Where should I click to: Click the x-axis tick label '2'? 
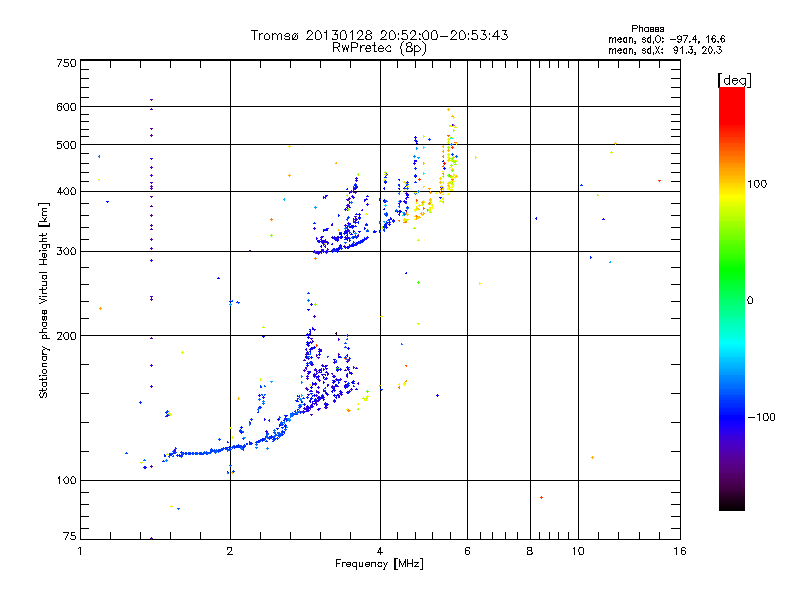click(230, 551)
